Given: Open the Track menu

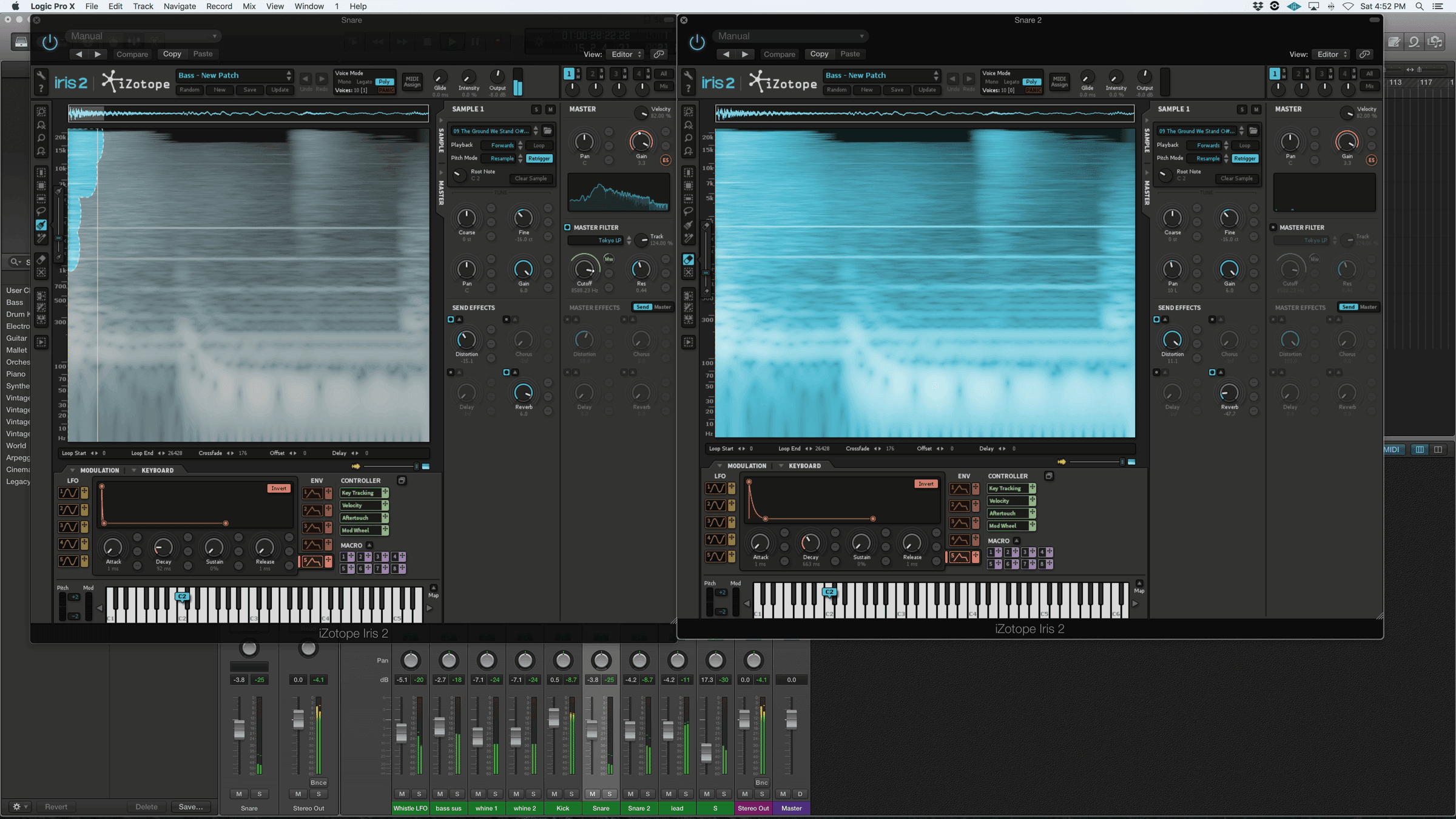Looking at the screenshot, I should coord(143,6).
